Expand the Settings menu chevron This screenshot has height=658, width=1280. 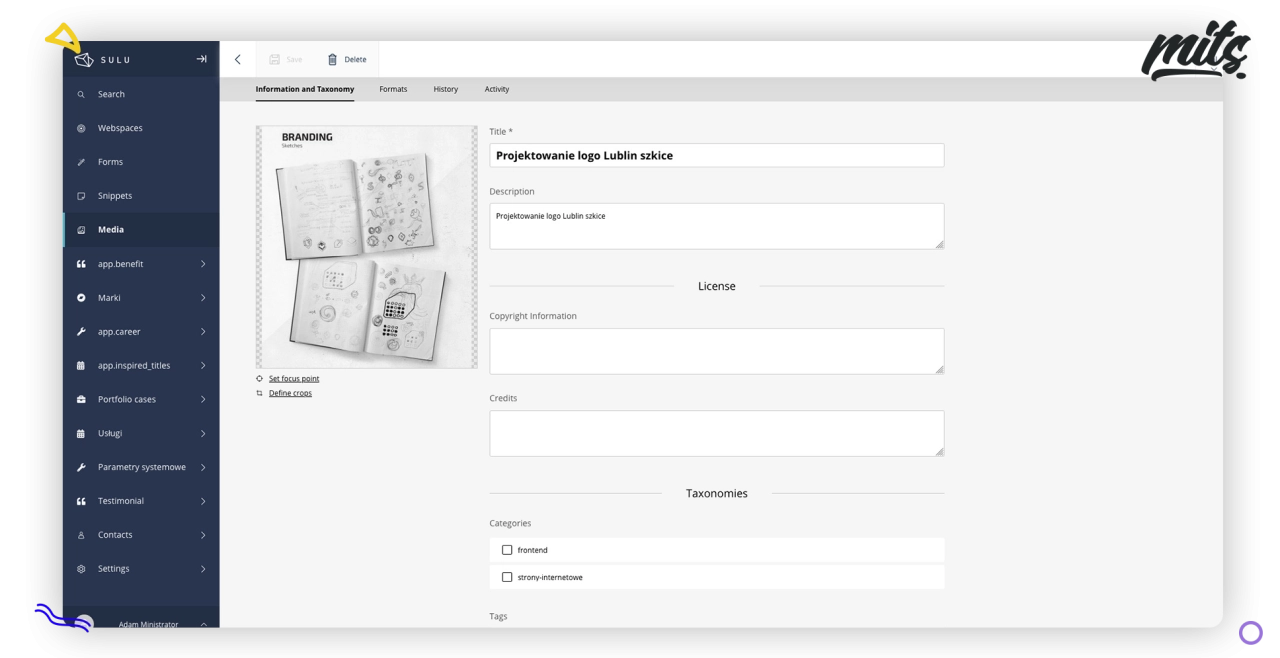point(203,569)
